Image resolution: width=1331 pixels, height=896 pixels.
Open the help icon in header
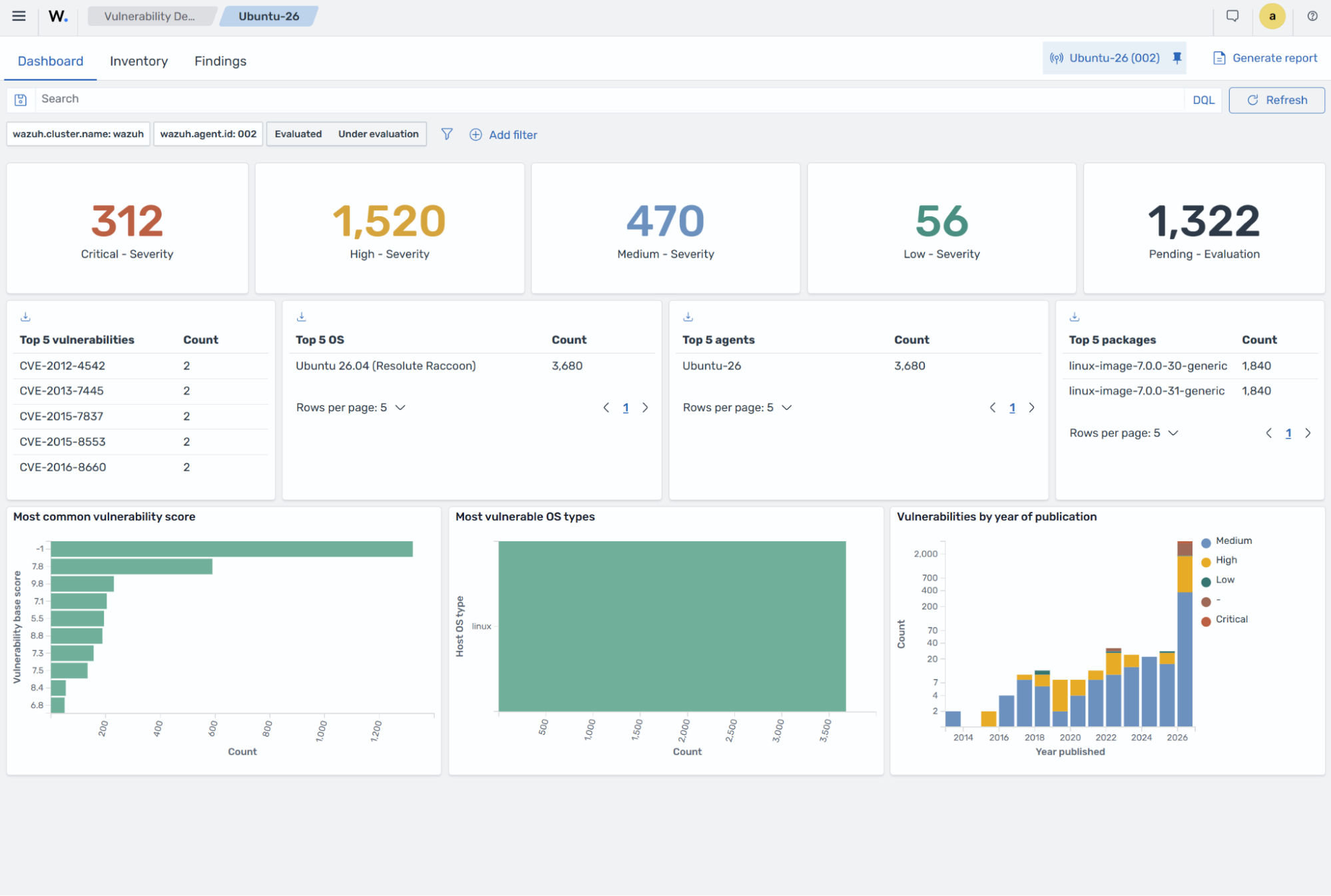pyautogui.click(x=1312, y=17)
